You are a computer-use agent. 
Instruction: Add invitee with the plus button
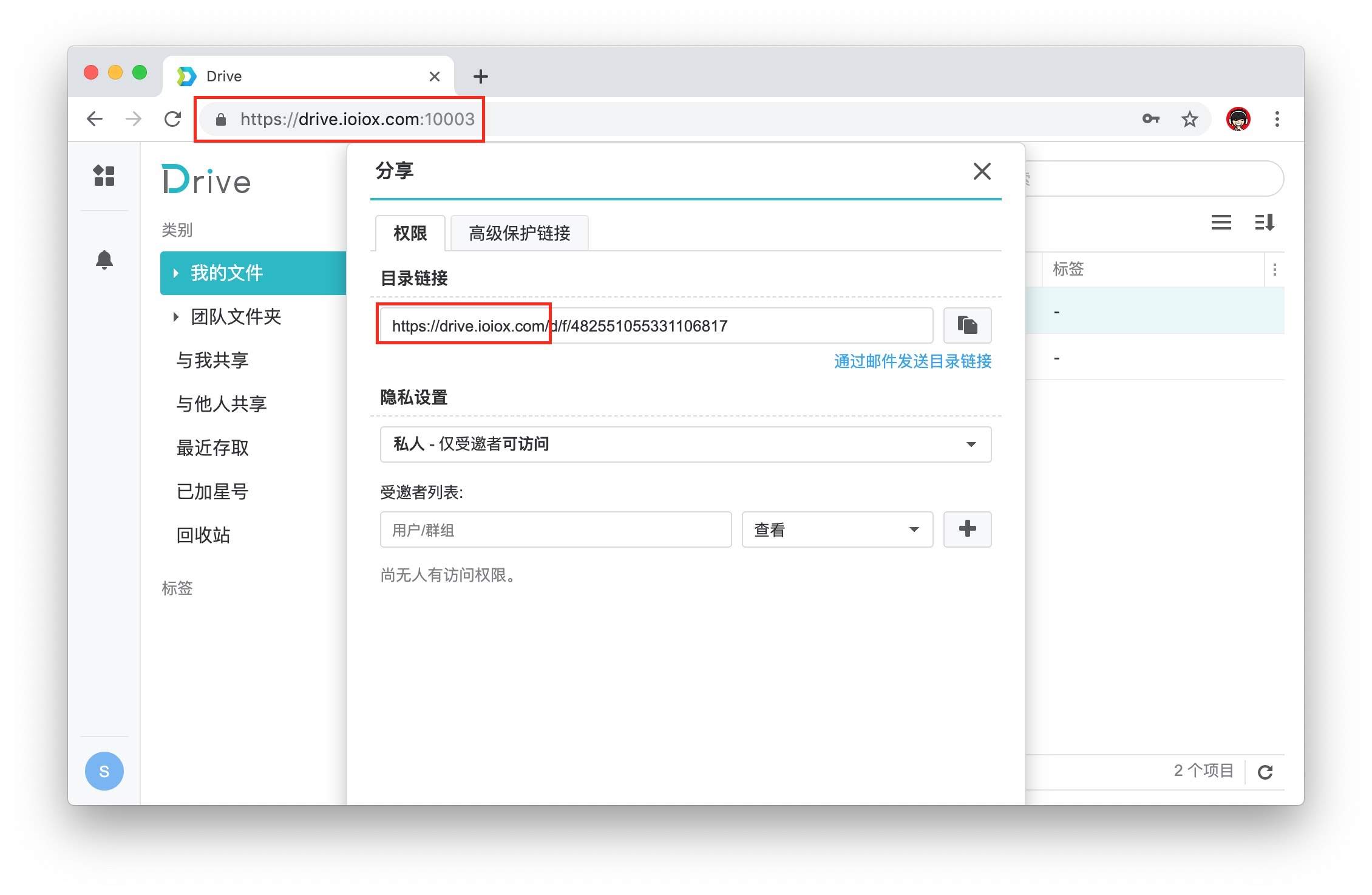point(966,529)
